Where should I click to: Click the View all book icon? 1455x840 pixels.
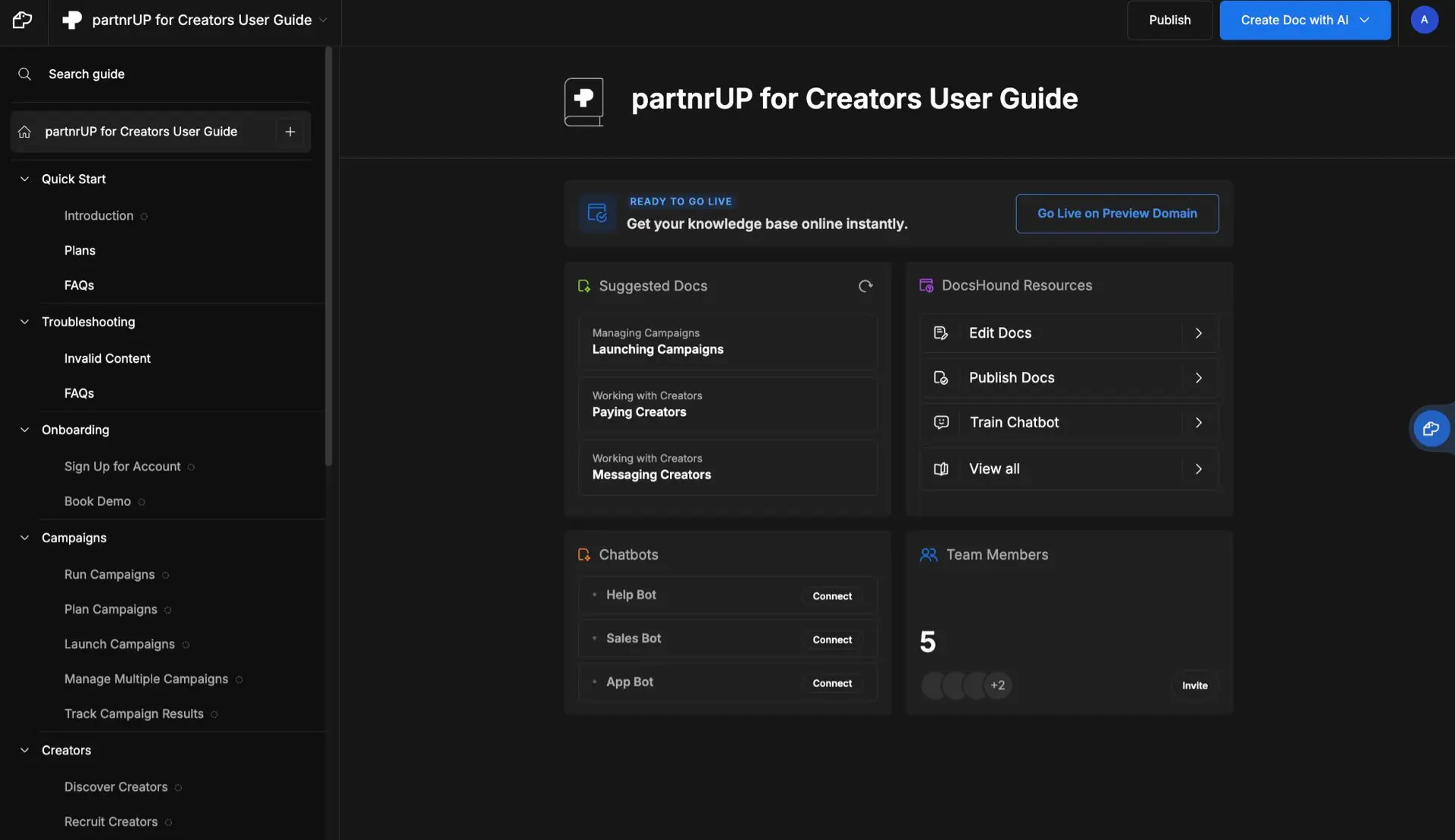point(941,469)
